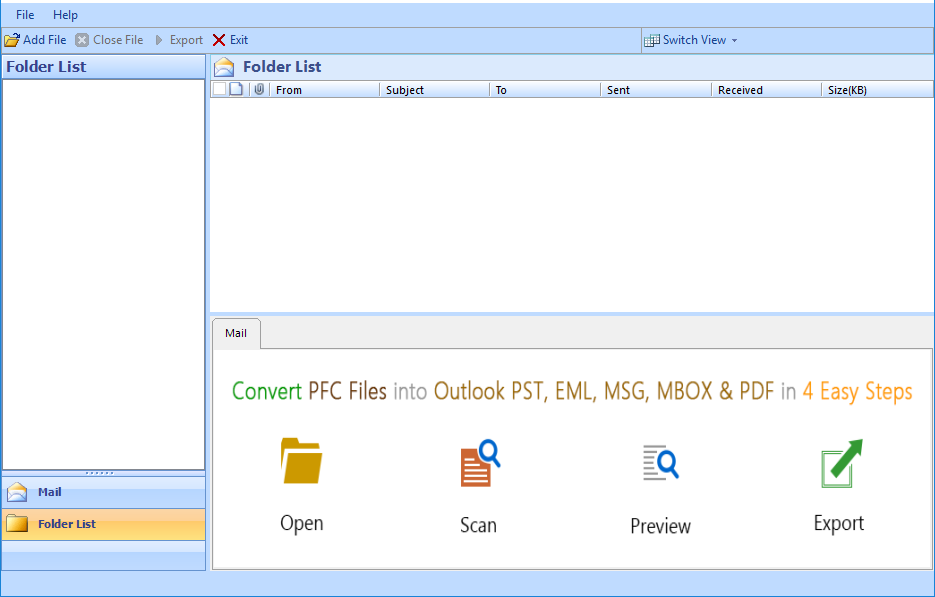The height and width of the screenshot is (597, 935).
Task: Click the Switch View grid icon
Action: pos(652,40)
